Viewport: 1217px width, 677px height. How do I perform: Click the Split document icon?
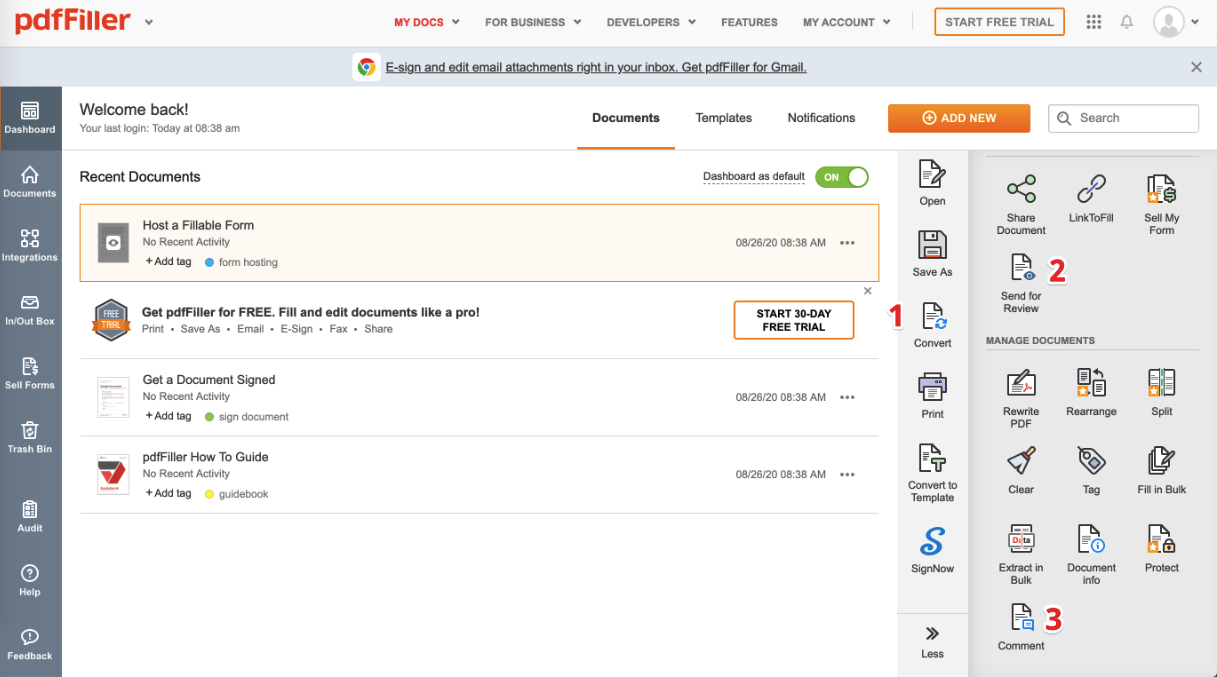pos(1161,384)
